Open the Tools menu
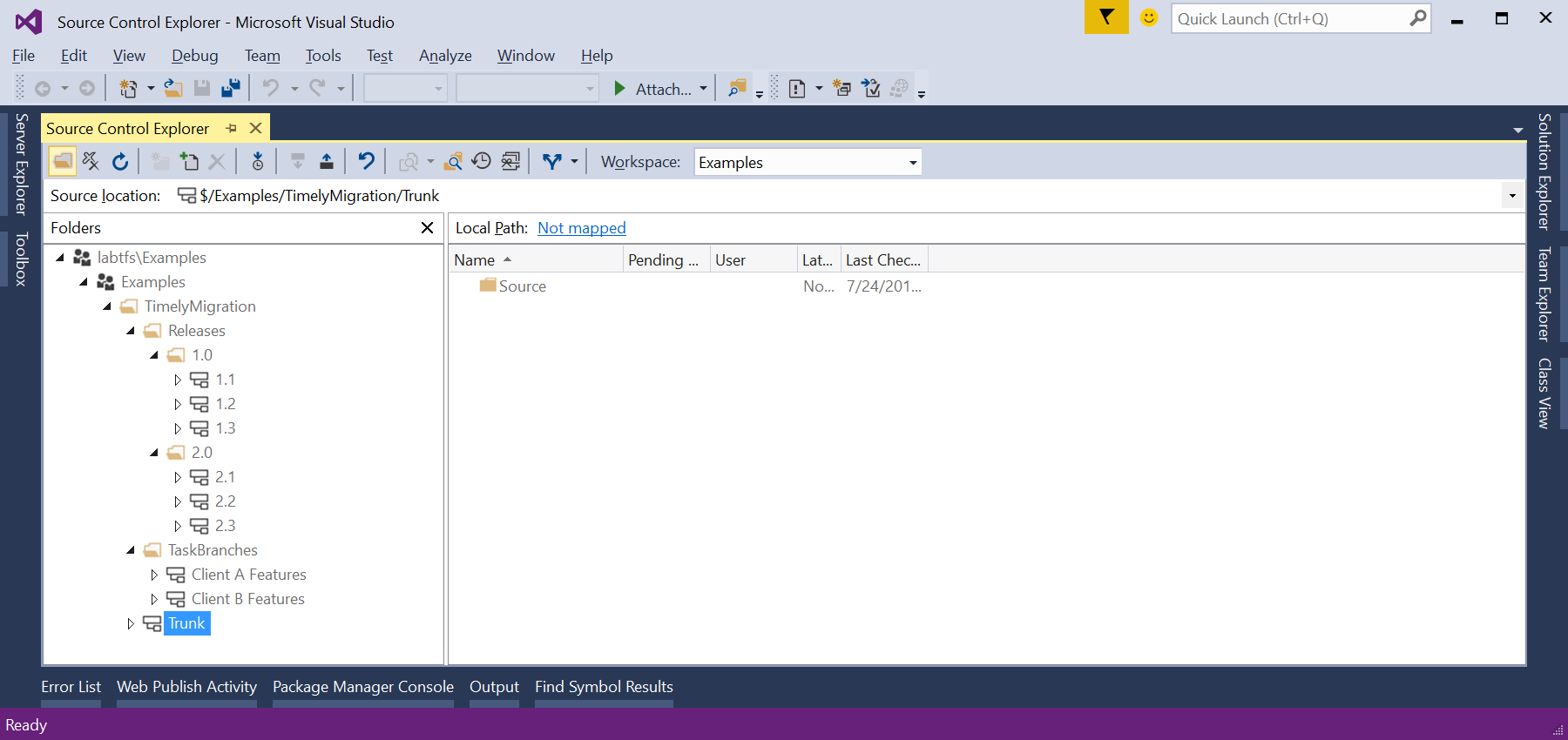The height and width of the screenshot is (740, 1568). [323, 55]
